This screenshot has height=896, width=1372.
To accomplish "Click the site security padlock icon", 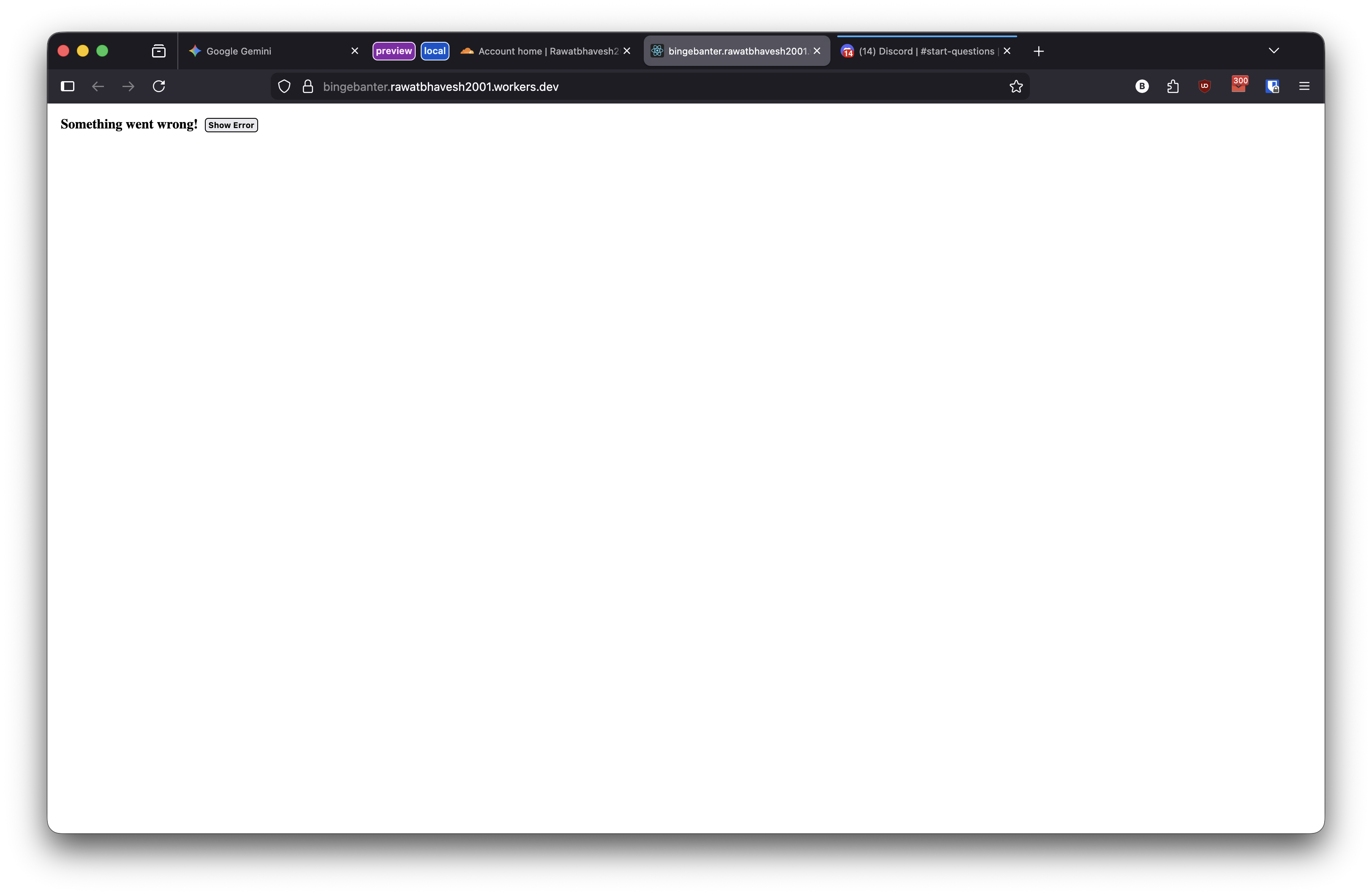I will pos(308,87).
